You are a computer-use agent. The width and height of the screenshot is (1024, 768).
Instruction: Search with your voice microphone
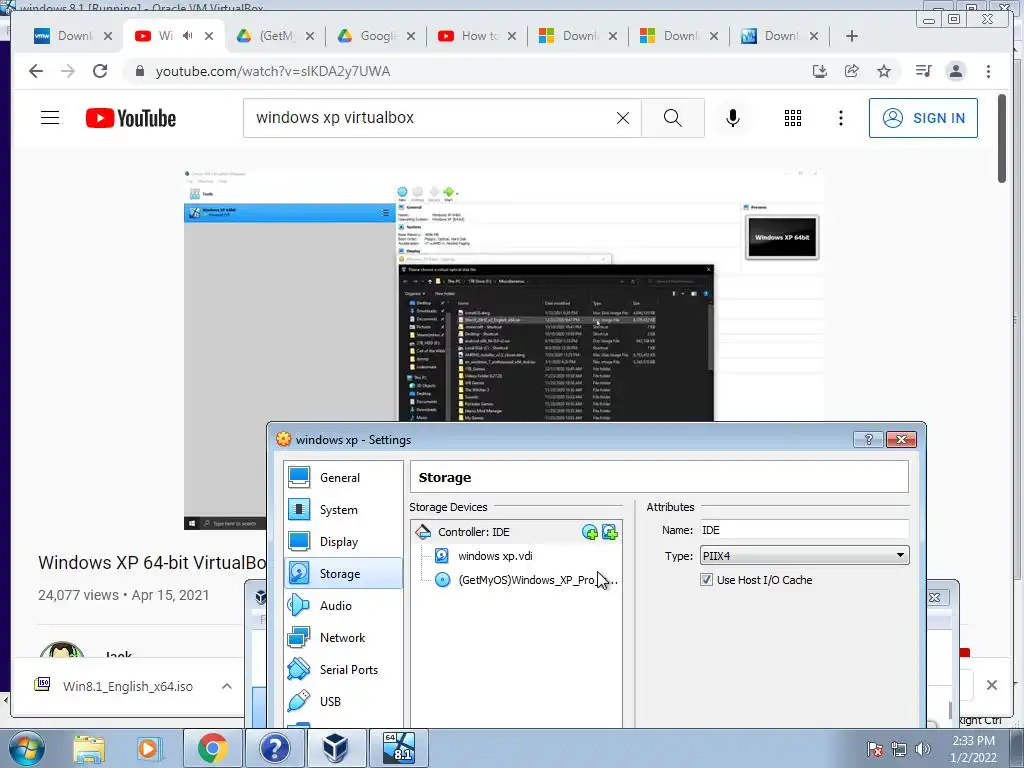click(733, 118)
